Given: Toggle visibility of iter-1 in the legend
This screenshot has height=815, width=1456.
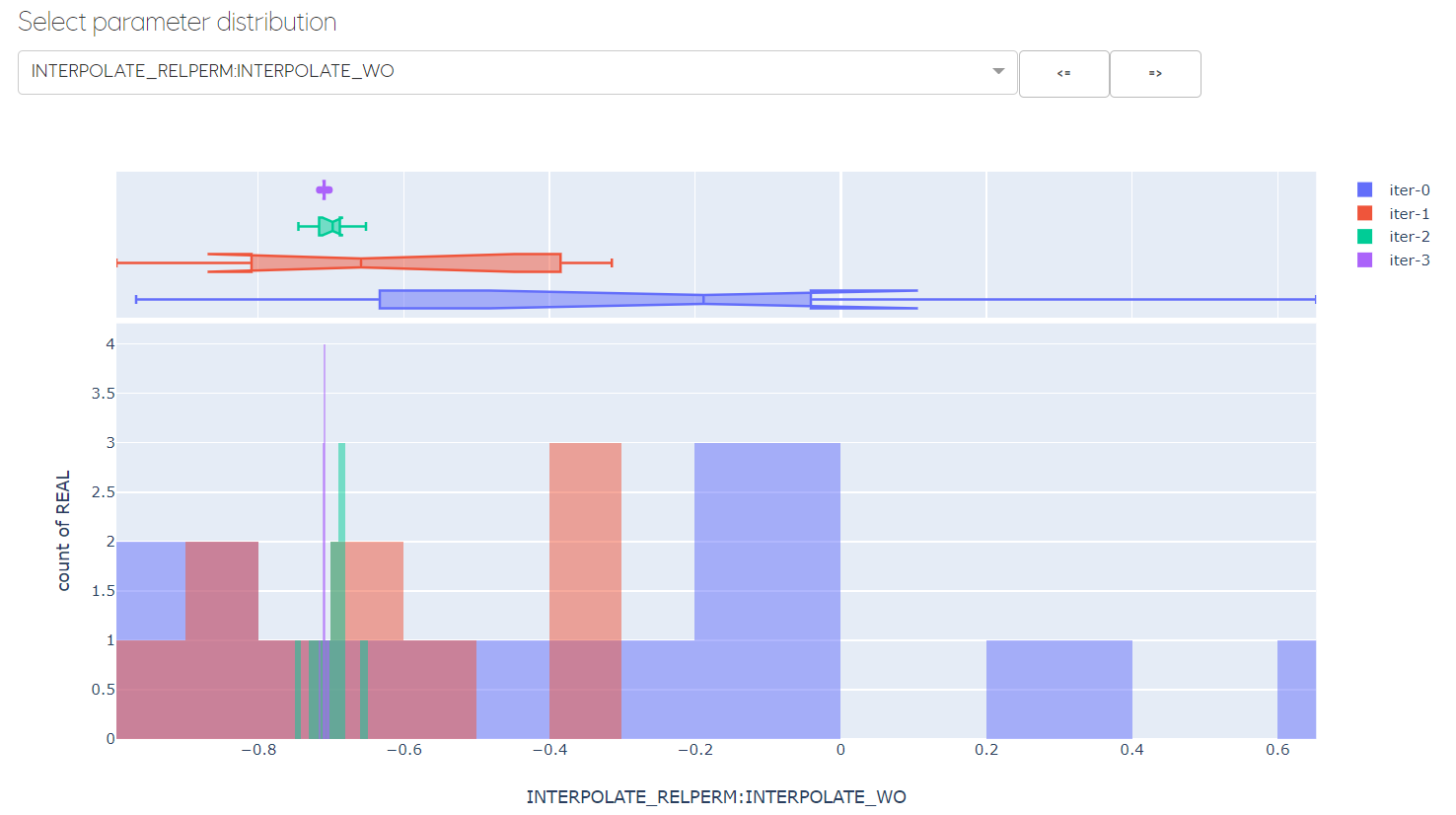Looking at the screenshot, I should coord(1408,213).
